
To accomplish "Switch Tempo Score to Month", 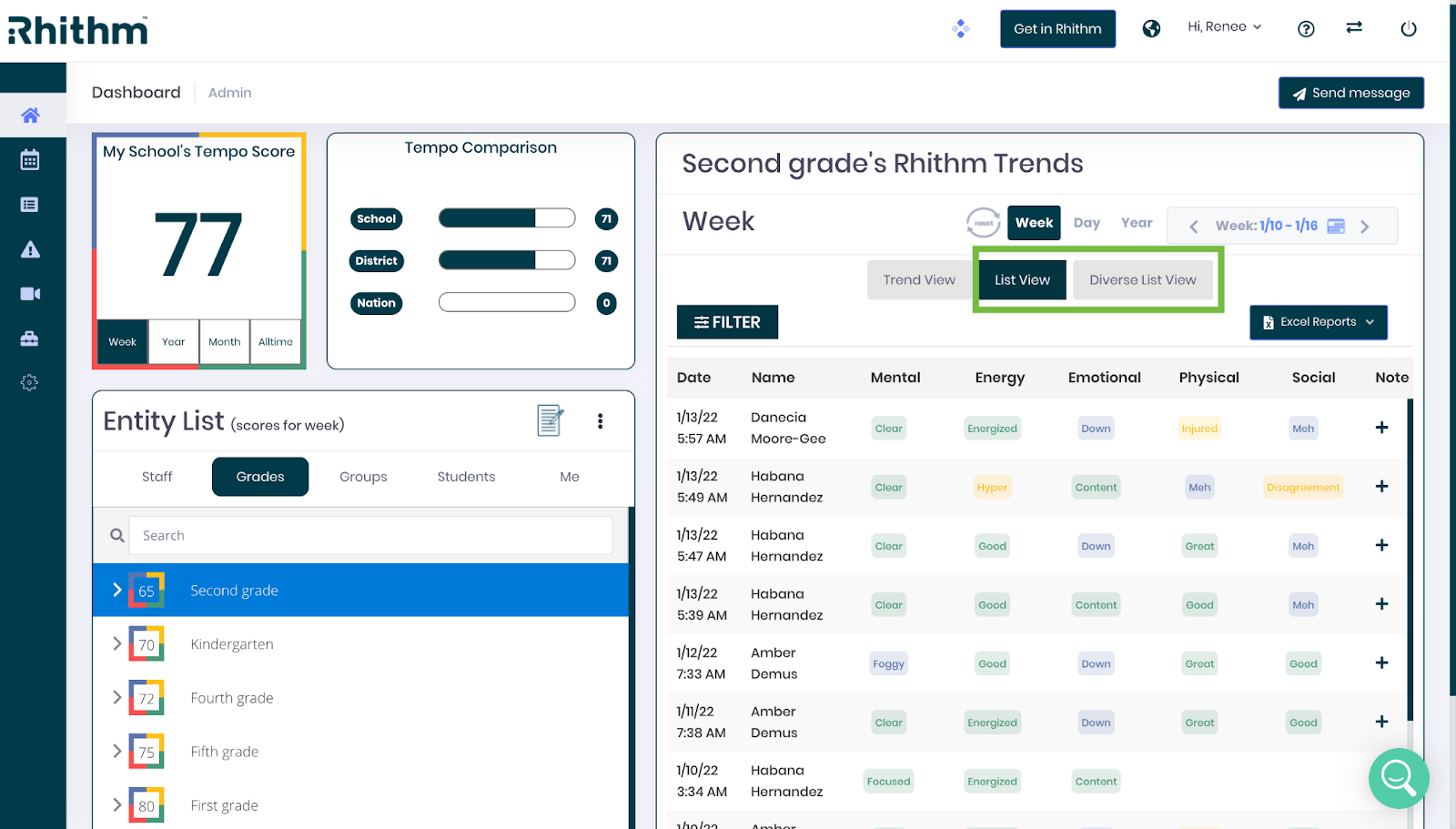I will coord(224,342).
